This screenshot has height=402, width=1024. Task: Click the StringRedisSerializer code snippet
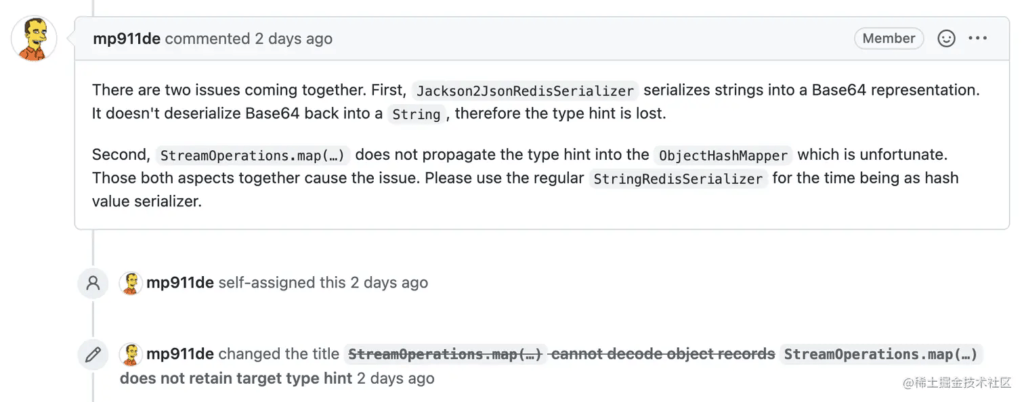click(678, 180)
